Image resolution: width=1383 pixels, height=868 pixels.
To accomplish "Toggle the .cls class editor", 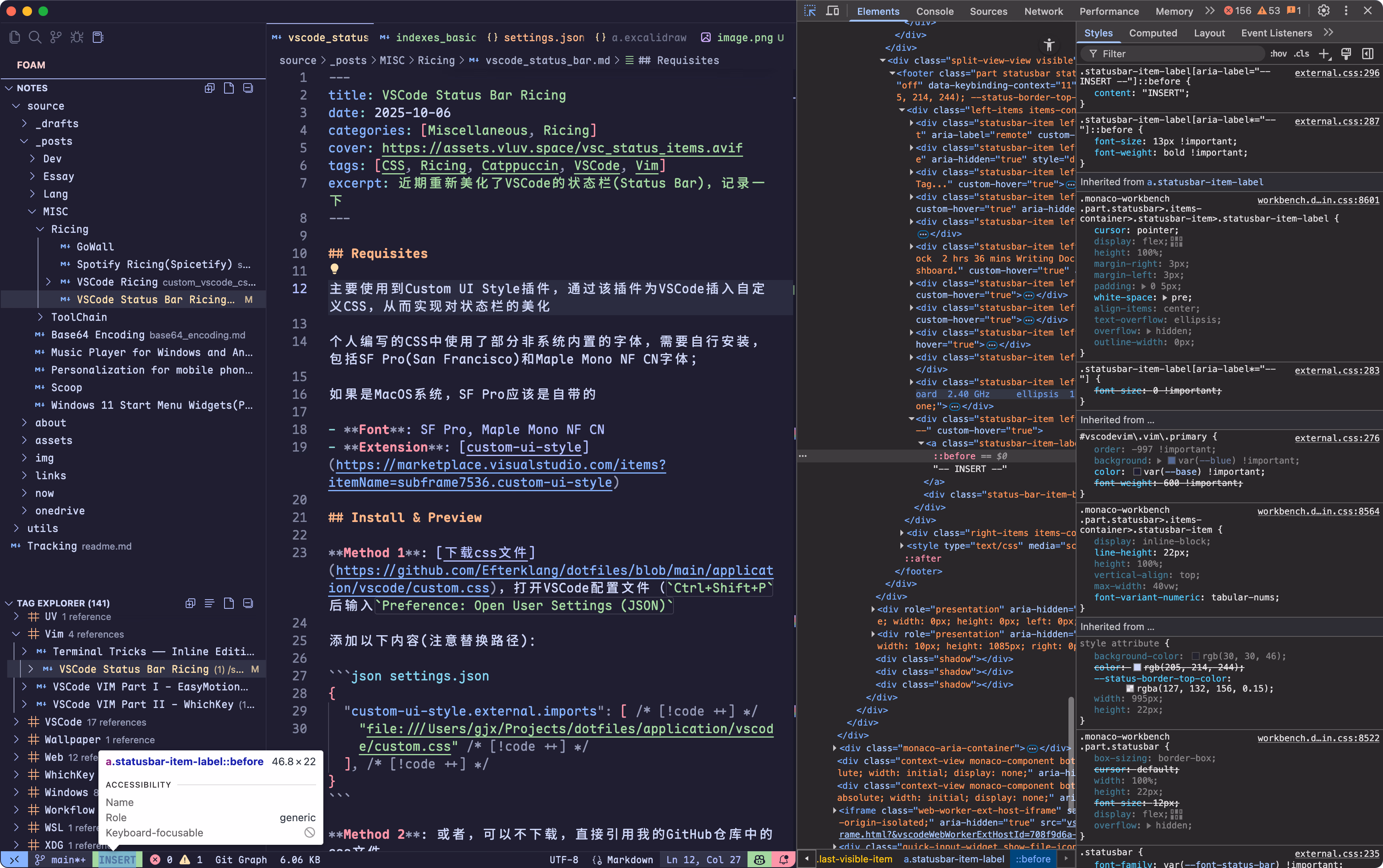I will 1301,53.
